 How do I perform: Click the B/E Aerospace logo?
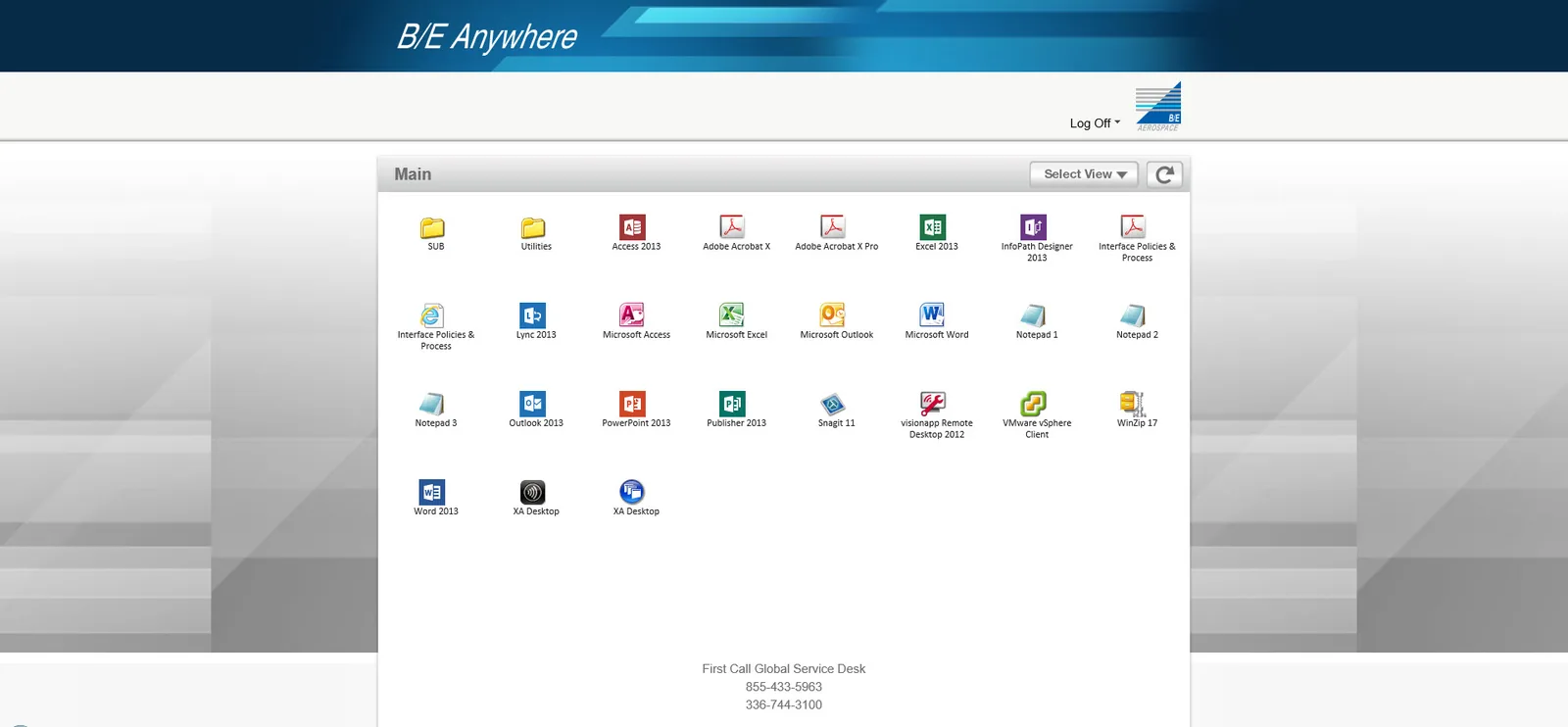1158,107
